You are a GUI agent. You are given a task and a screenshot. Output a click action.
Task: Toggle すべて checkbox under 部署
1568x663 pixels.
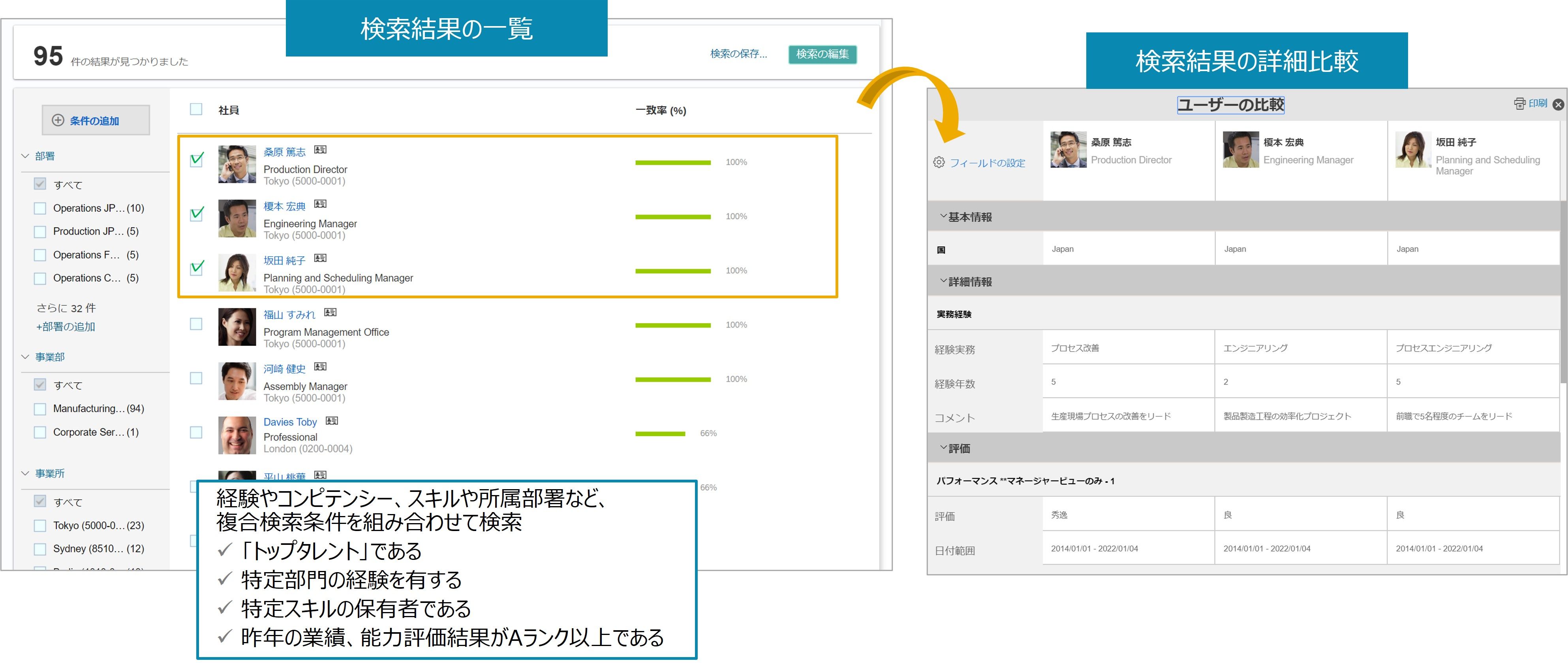coord(40,183)
